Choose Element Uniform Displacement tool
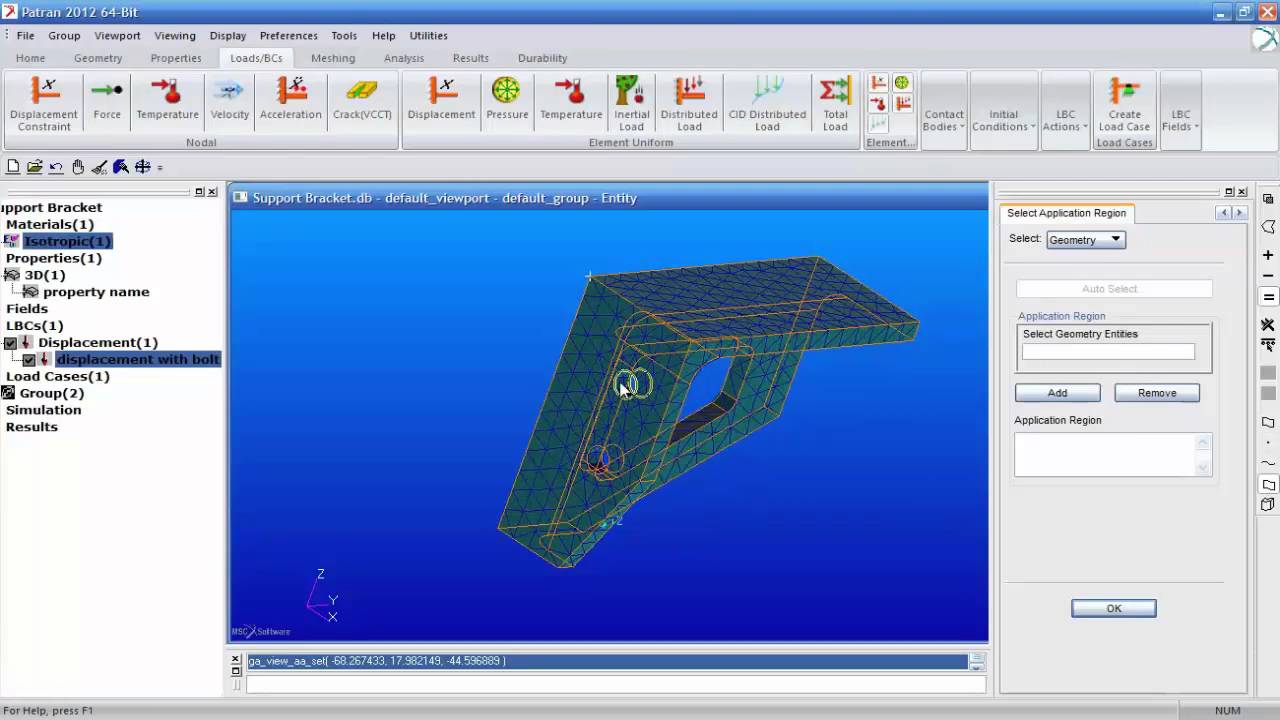The width and height of the screenshot is (1280, 720). [441, 100]
